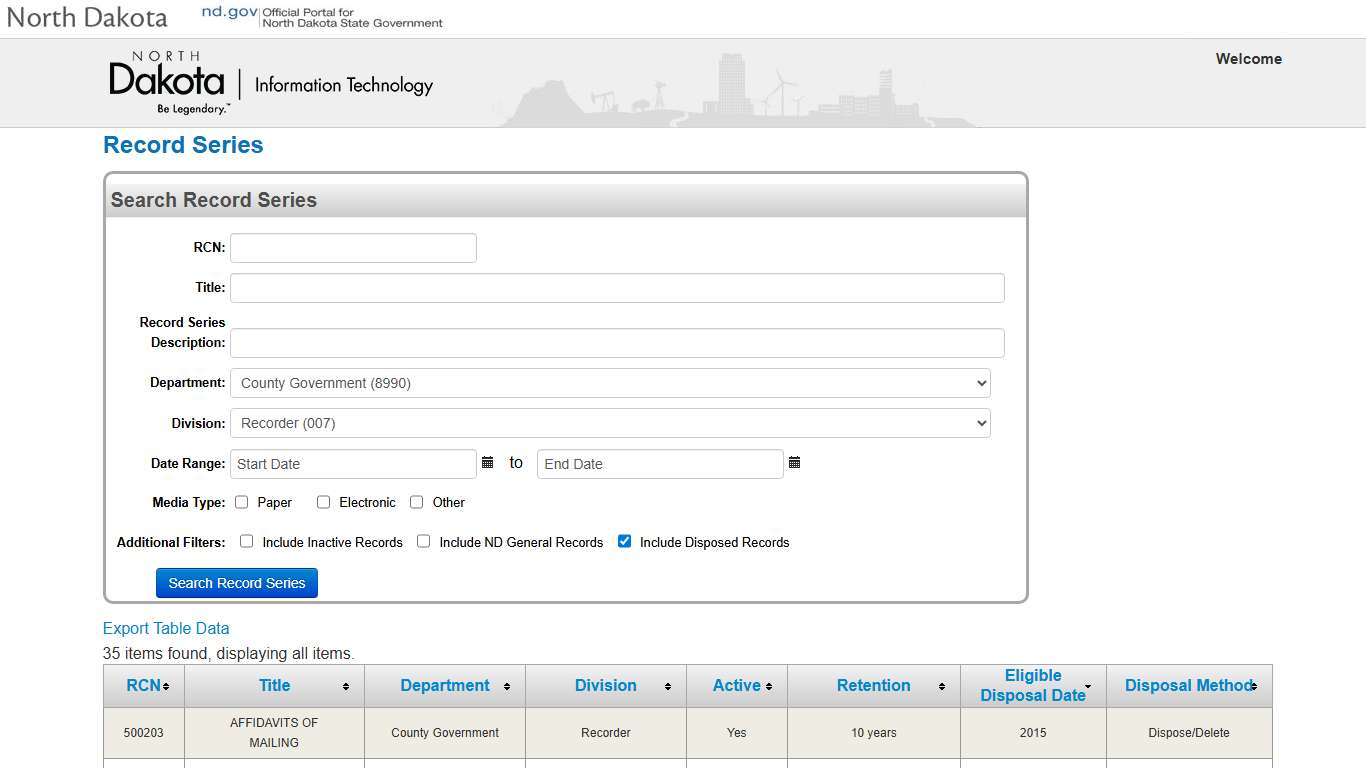
Task: Check the Electronic media type option
Action: 323,501
